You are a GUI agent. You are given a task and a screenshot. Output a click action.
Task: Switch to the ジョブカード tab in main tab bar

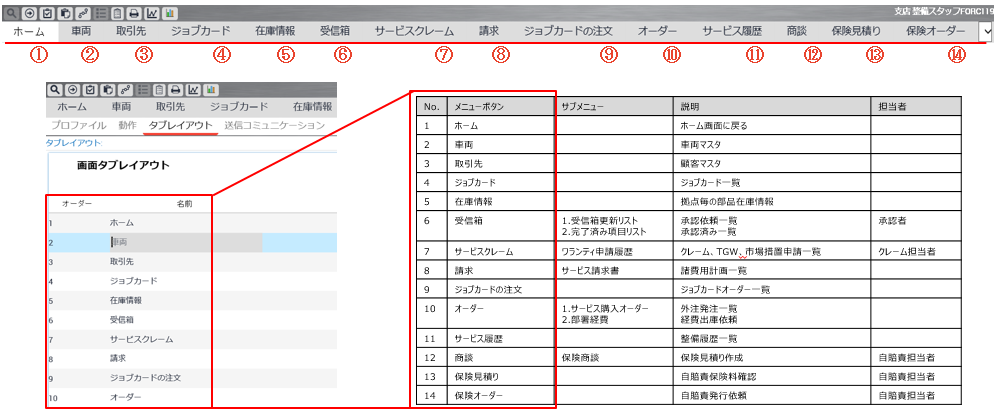(199, 32)
